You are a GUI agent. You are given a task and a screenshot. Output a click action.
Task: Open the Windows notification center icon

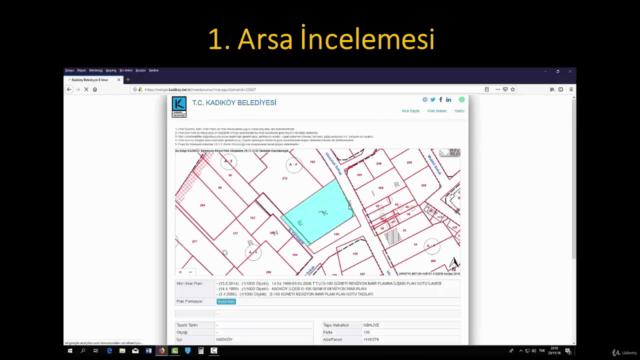568,351
